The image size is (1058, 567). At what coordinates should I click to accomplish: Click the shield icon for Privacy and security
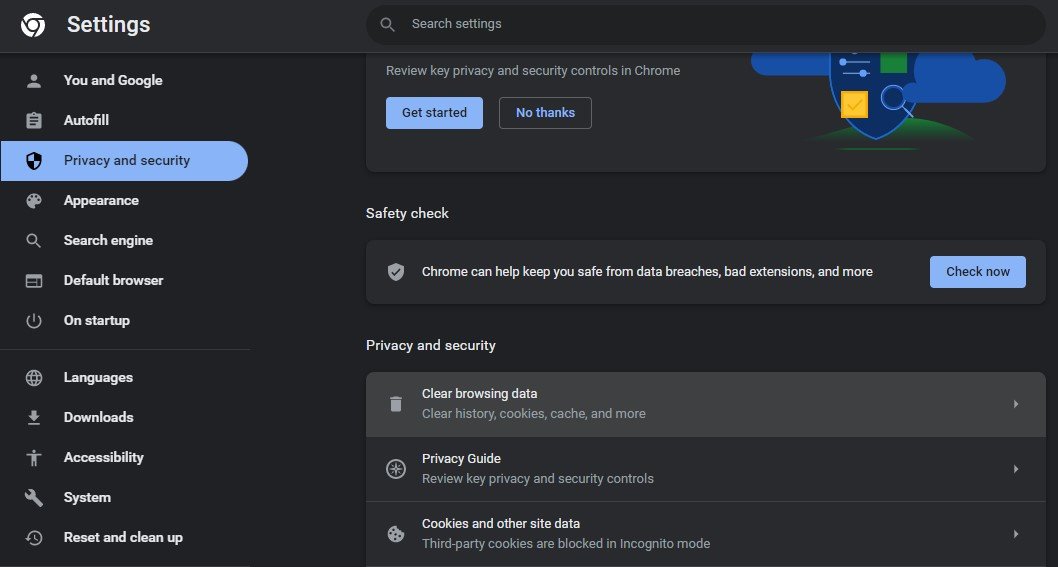click(34, 161)
